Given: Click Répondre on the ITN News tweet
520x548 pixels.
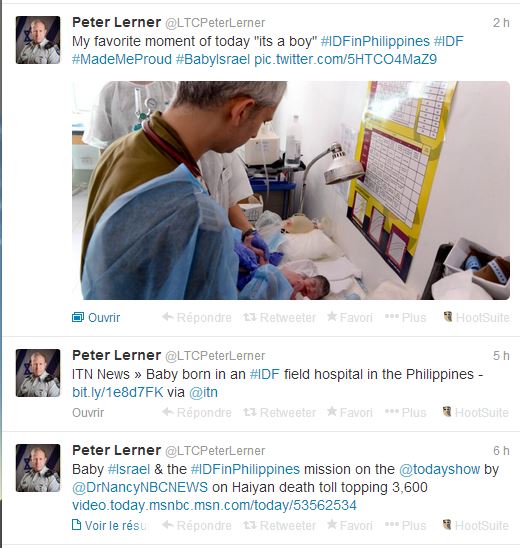Looking at the screenshot, I should 197,412.
